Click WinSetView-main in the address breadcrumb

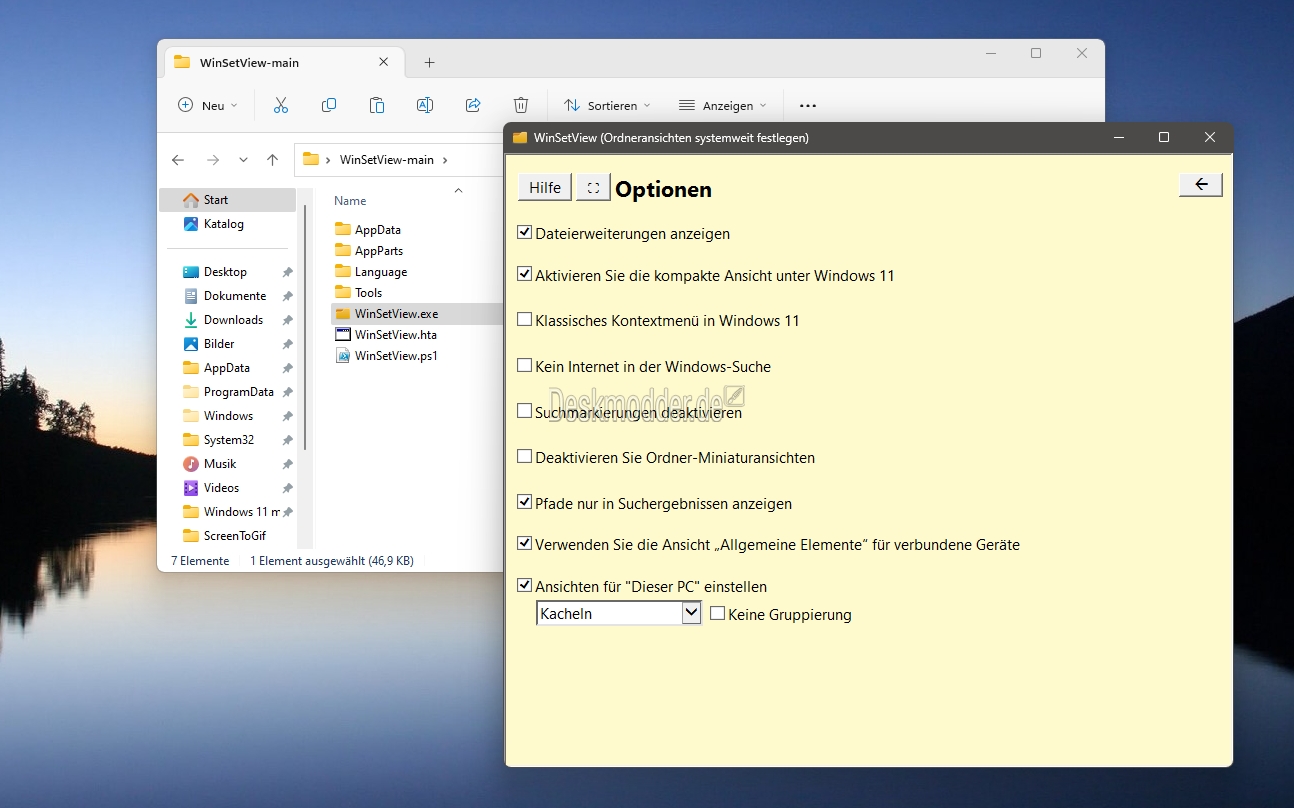pyautogui.click(x=387, y=160)
